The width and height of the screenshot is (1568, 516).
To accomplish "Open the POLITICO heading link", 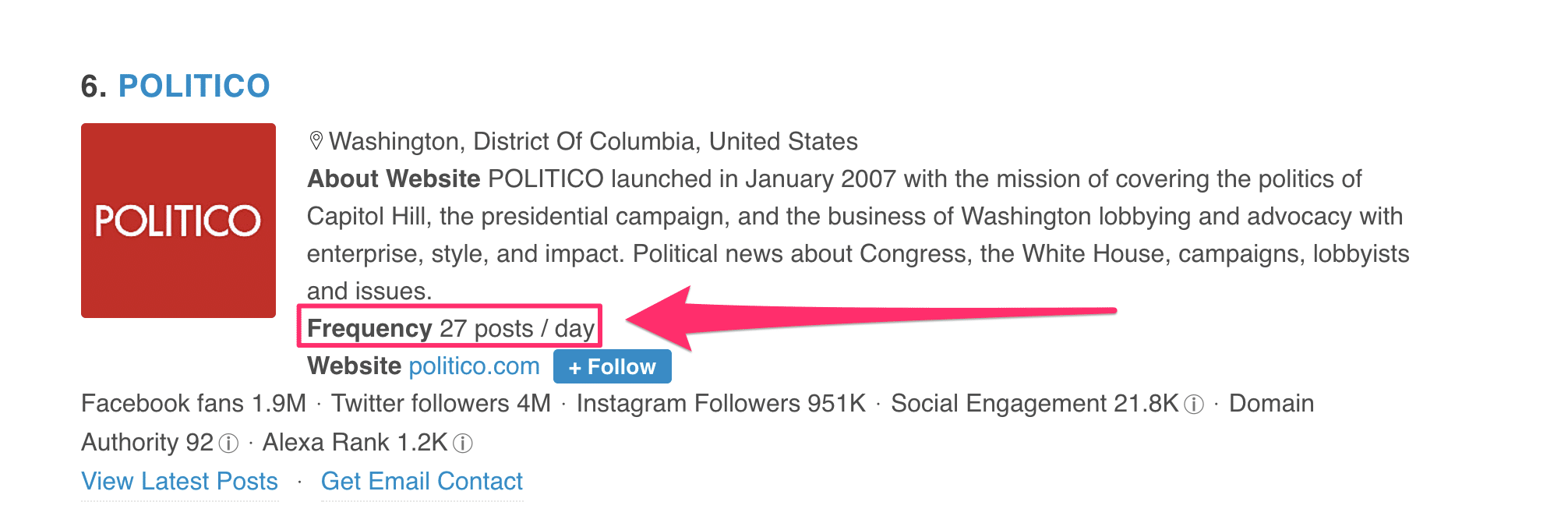I will pos(194,86).
